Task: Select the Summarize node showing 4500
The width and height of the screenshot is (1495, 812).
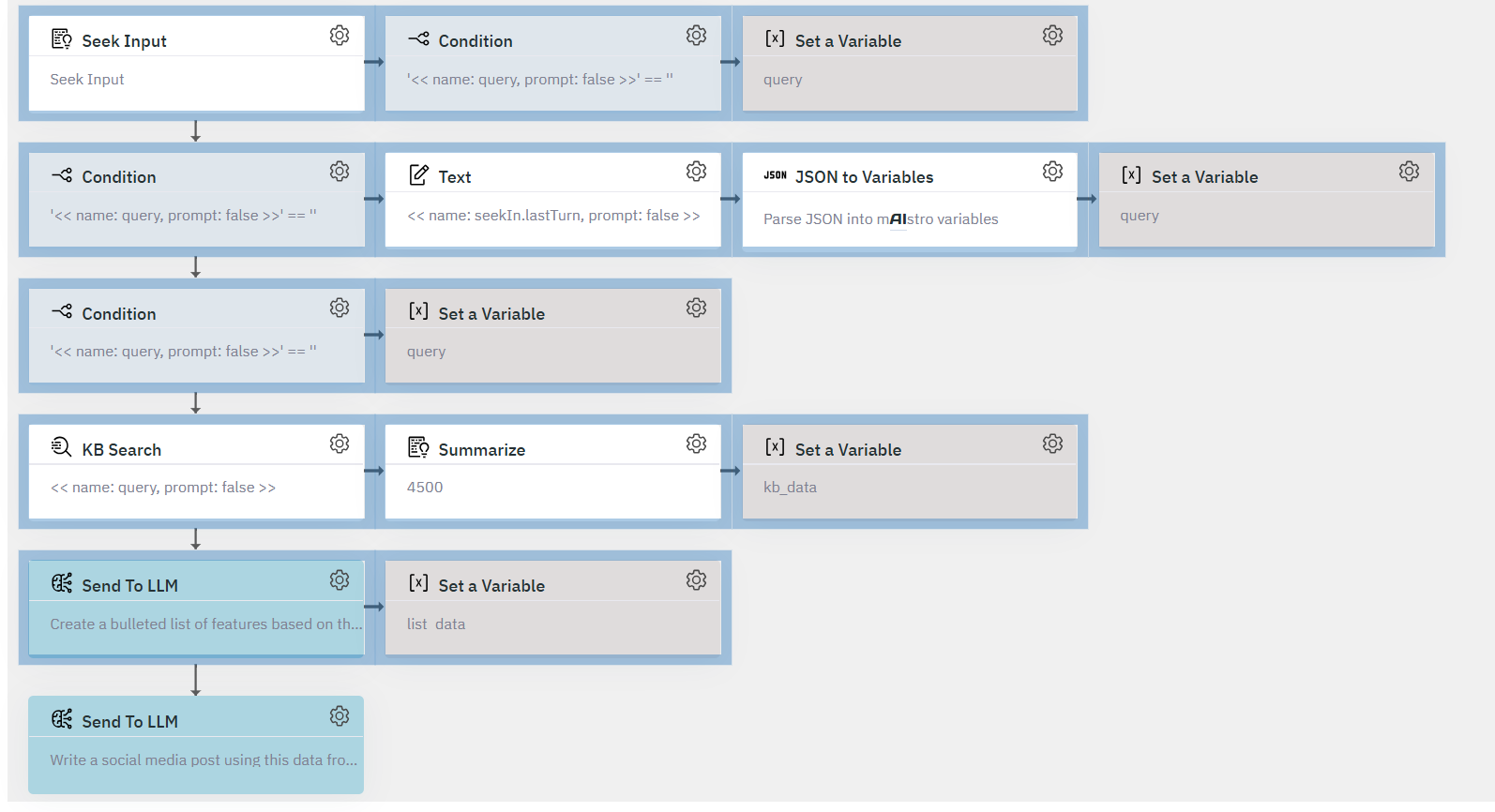Action: [553, 472]
